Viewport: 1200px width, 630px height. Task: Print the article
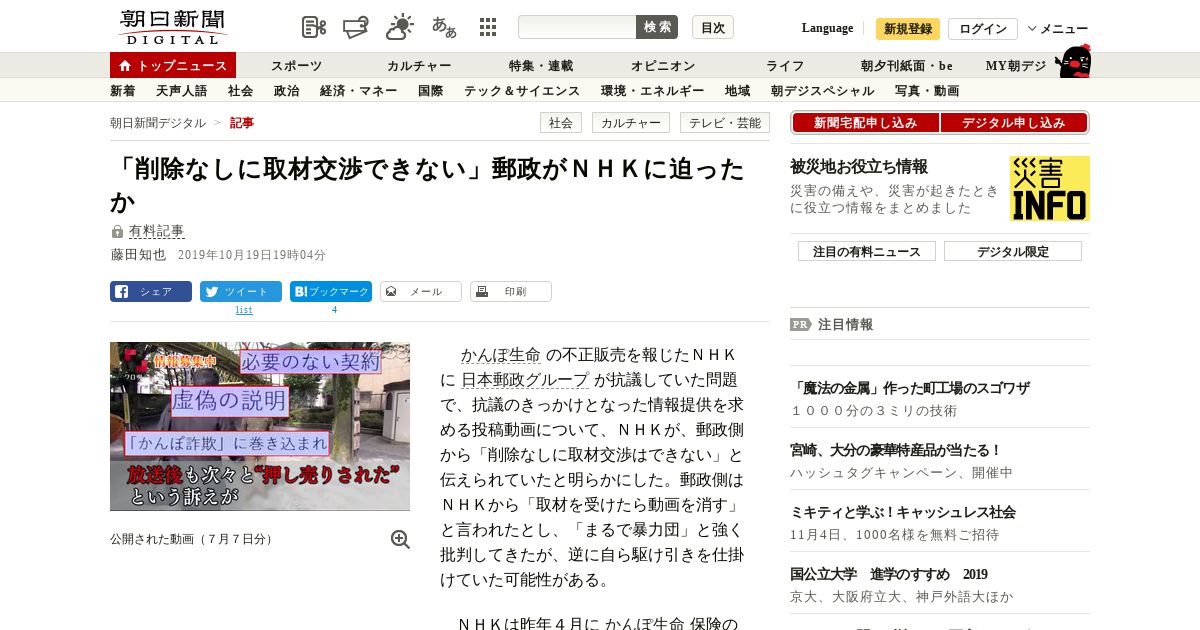511,292
